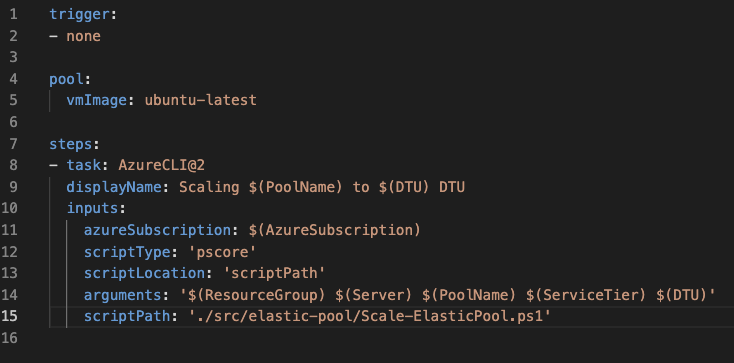Click the '$(AzureSubscription)' variable value

335,230
